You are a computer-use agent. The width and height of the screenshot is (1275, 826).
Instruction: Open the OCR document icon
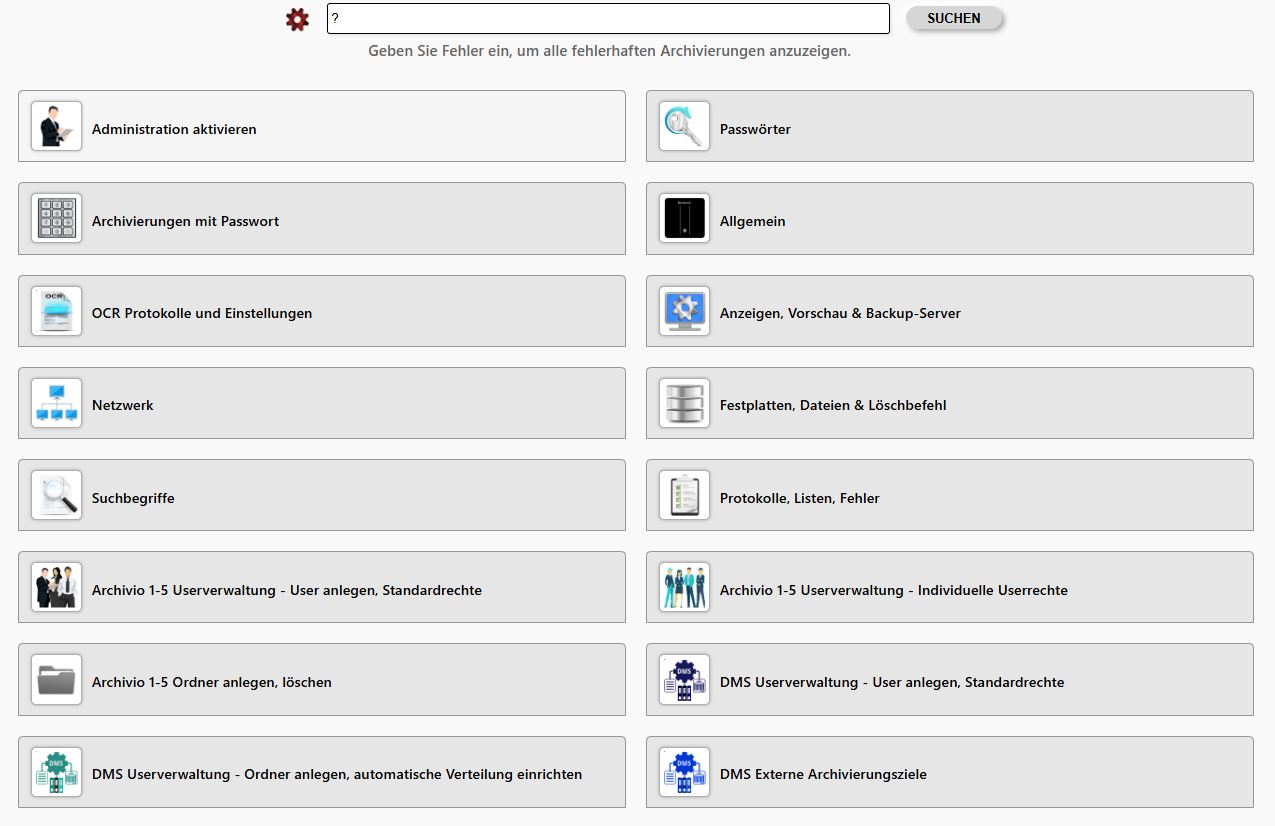point(56,311)
